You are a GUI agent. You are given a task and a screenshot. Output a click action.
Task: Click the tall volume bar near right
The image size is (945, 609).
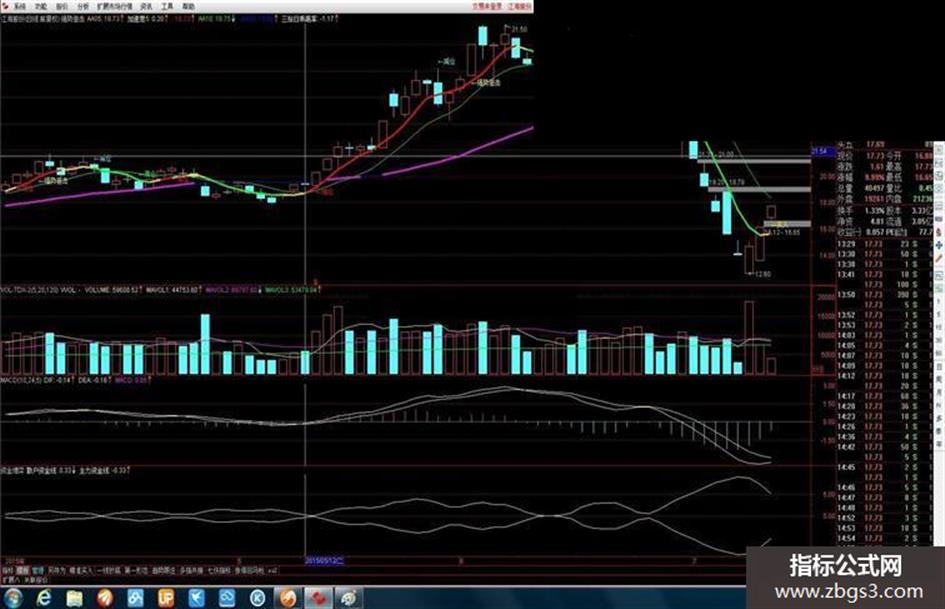(x=749, y=338)
